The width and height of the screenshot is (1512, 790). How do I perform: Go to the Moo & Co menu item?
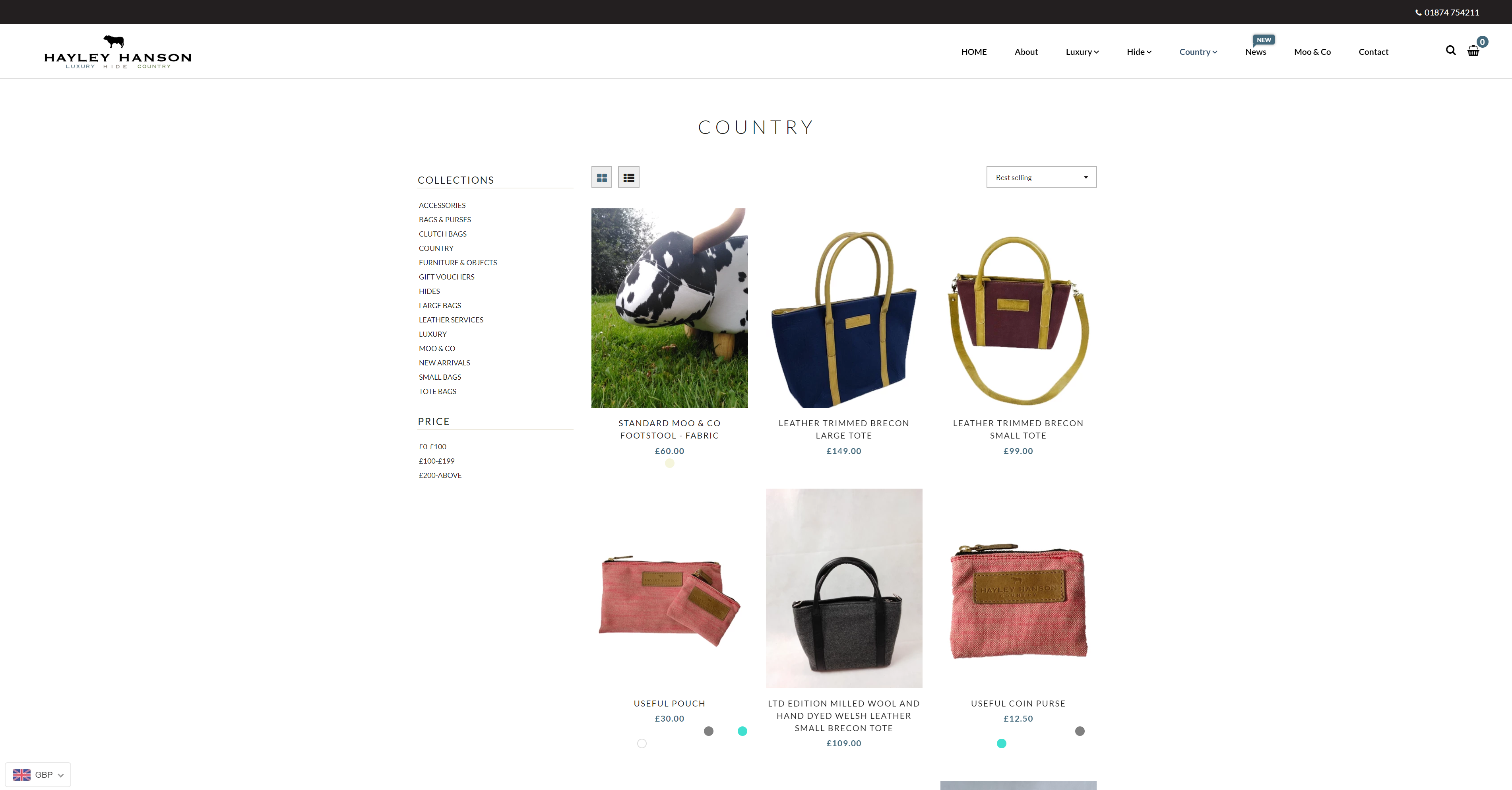point(1312,52)
